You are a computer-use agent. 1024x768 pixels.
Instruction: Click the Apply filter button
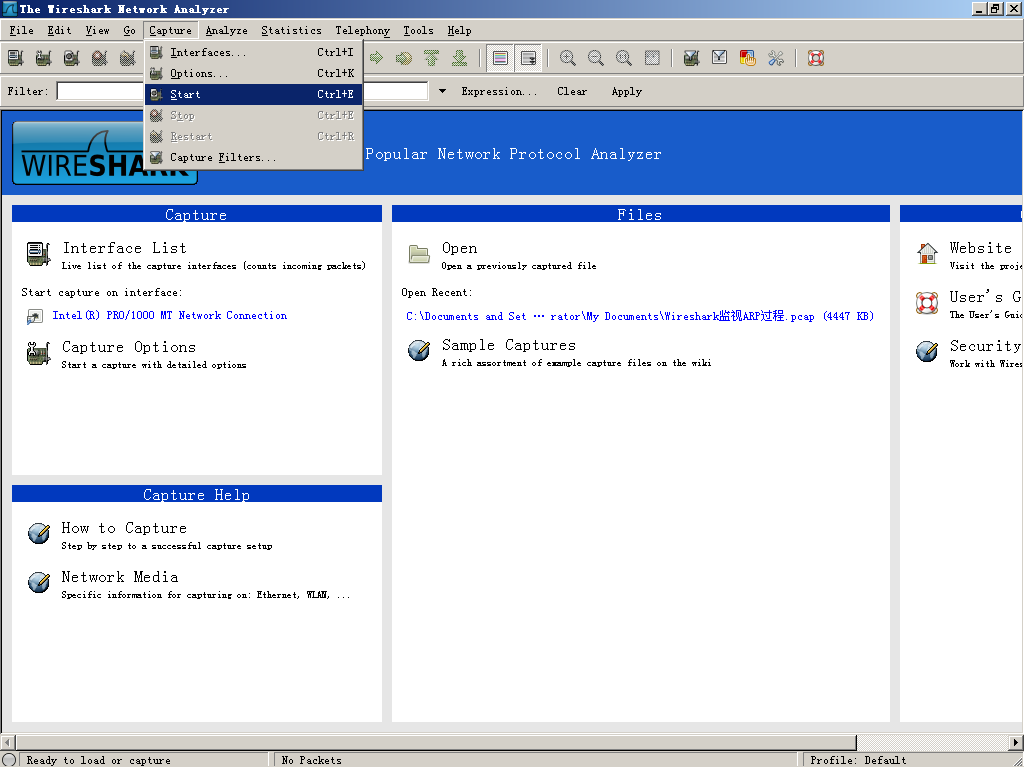coord(626,91)
